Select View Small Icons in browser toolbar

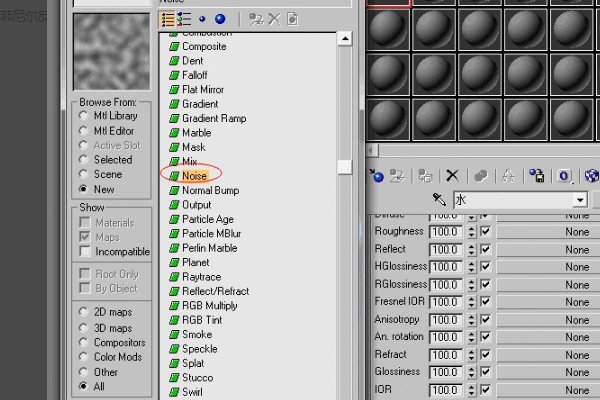[x=202, y=19]
